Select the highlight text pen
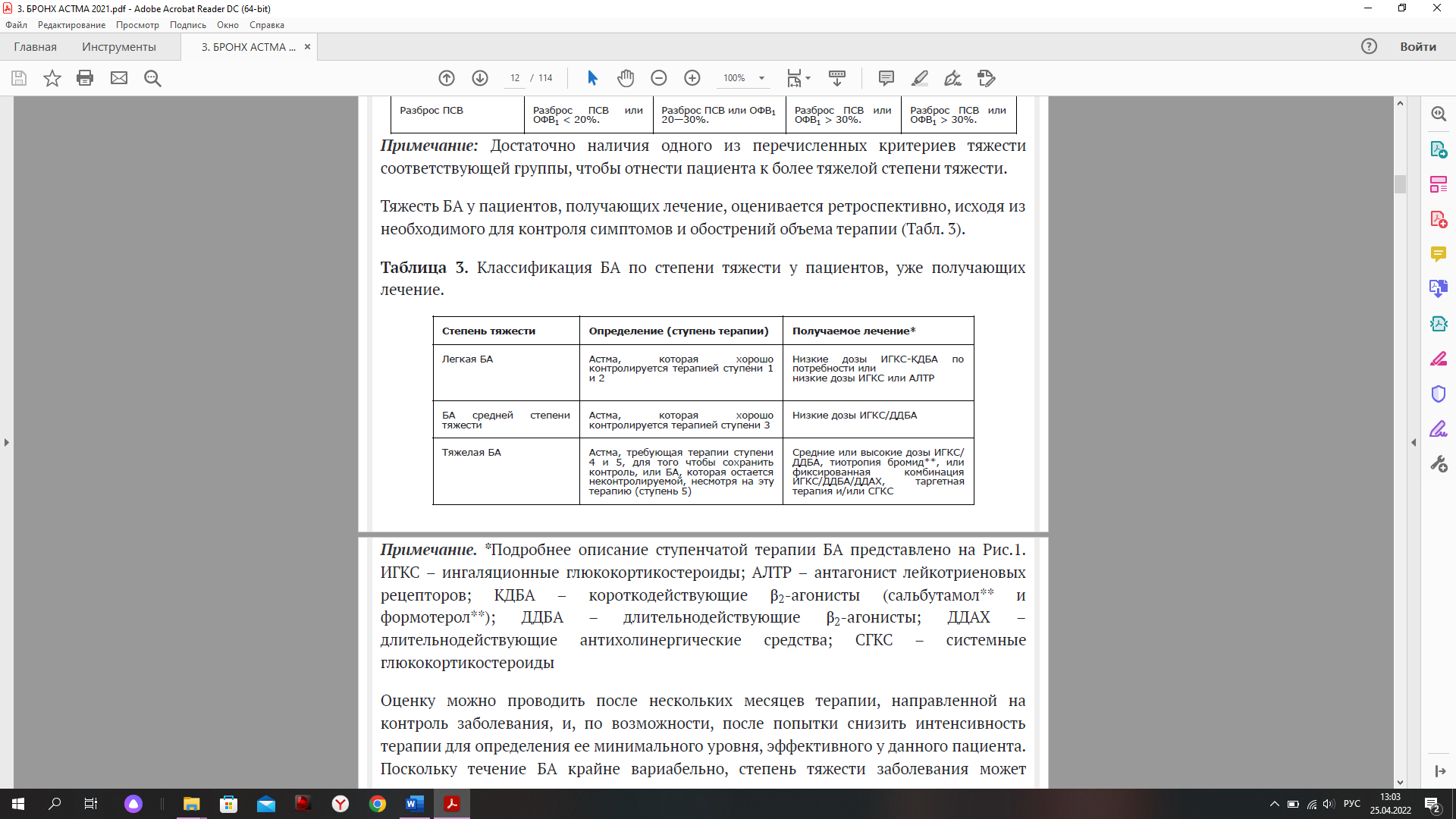The width and height of the screenshot is (1456, 819). [920, 78]
